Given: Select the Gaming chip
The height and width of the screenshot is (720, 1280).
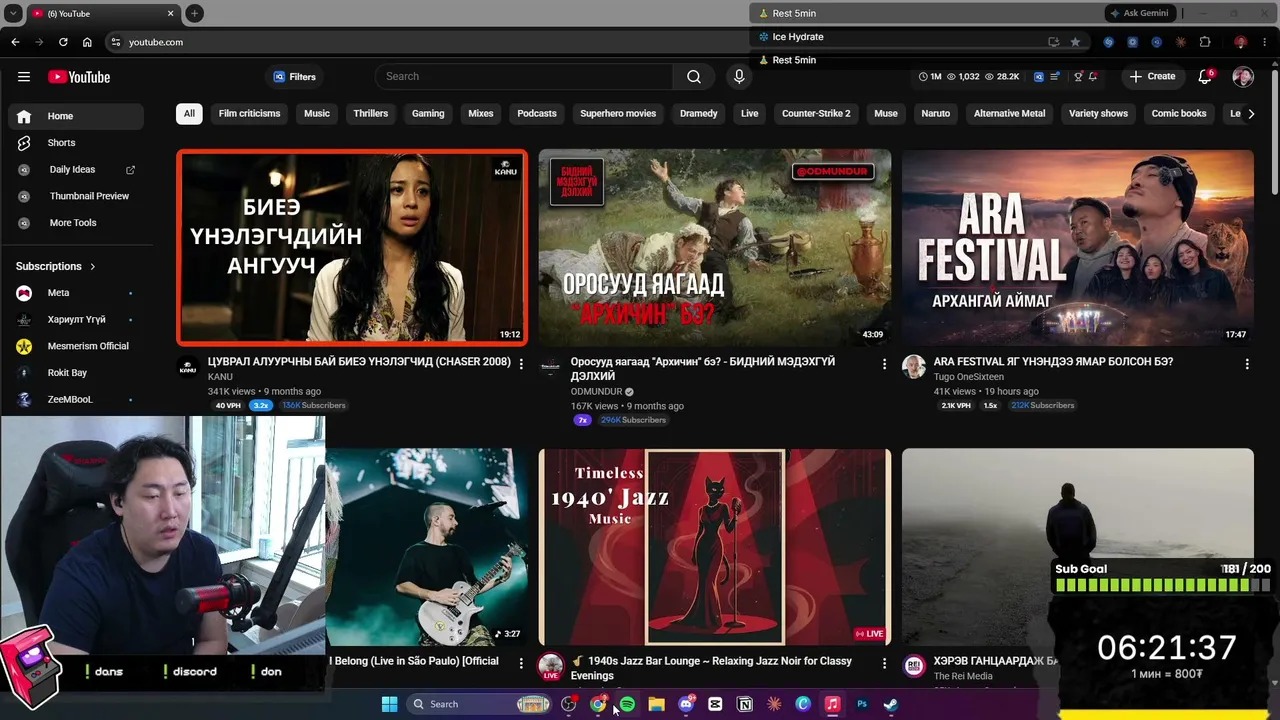Looking at the screenshot, I should click(428, 114).
